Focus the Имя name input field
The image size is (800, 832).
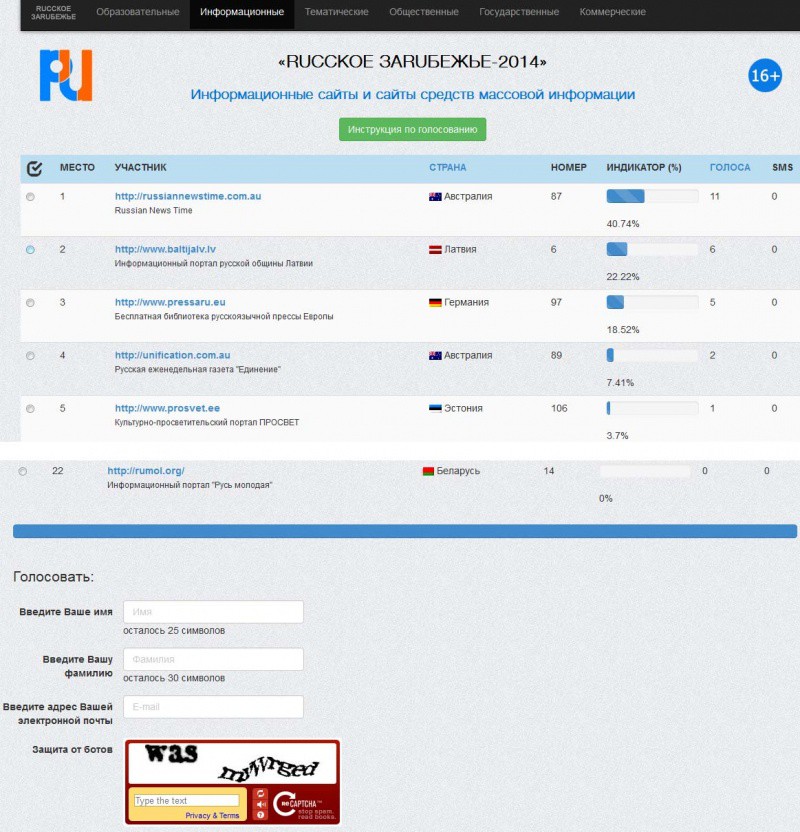pos(213,612)
